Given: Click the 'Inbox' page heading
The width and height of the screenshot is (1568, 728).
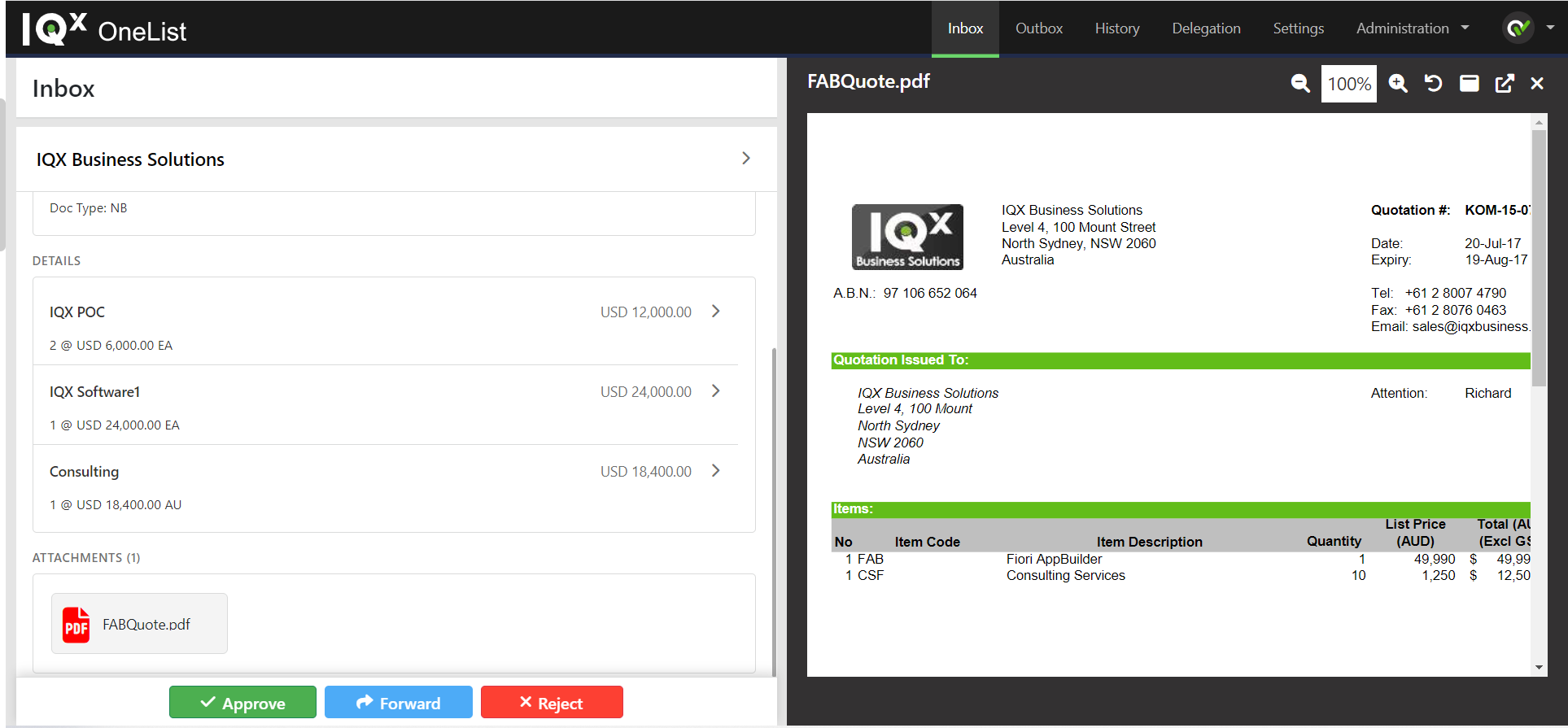Looking at the screenshot, I should (63, 88).
